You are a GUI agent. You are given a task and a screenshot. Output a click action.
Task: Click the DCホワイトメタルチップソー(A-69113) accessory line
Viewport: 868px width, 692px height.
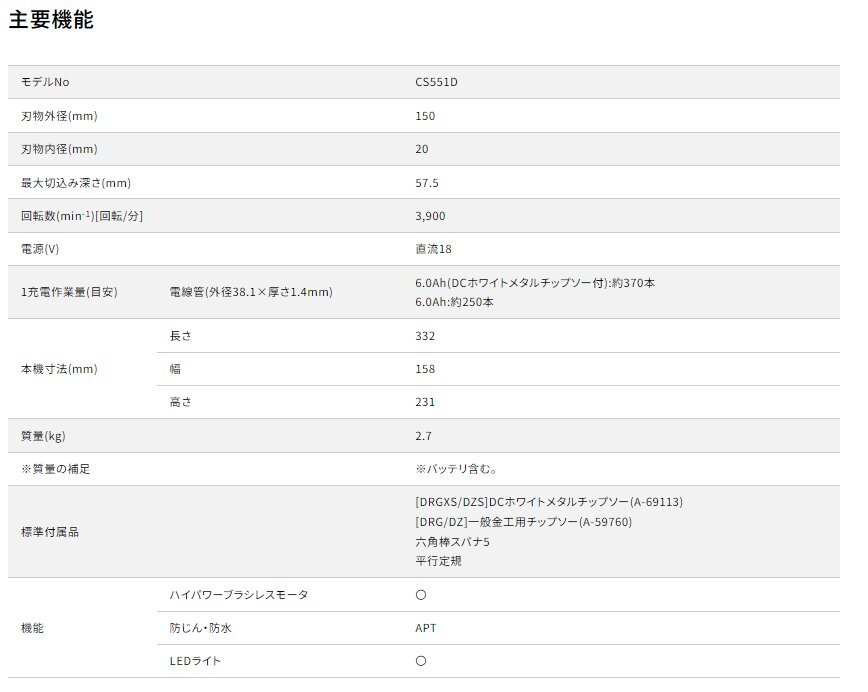(549, 502)
